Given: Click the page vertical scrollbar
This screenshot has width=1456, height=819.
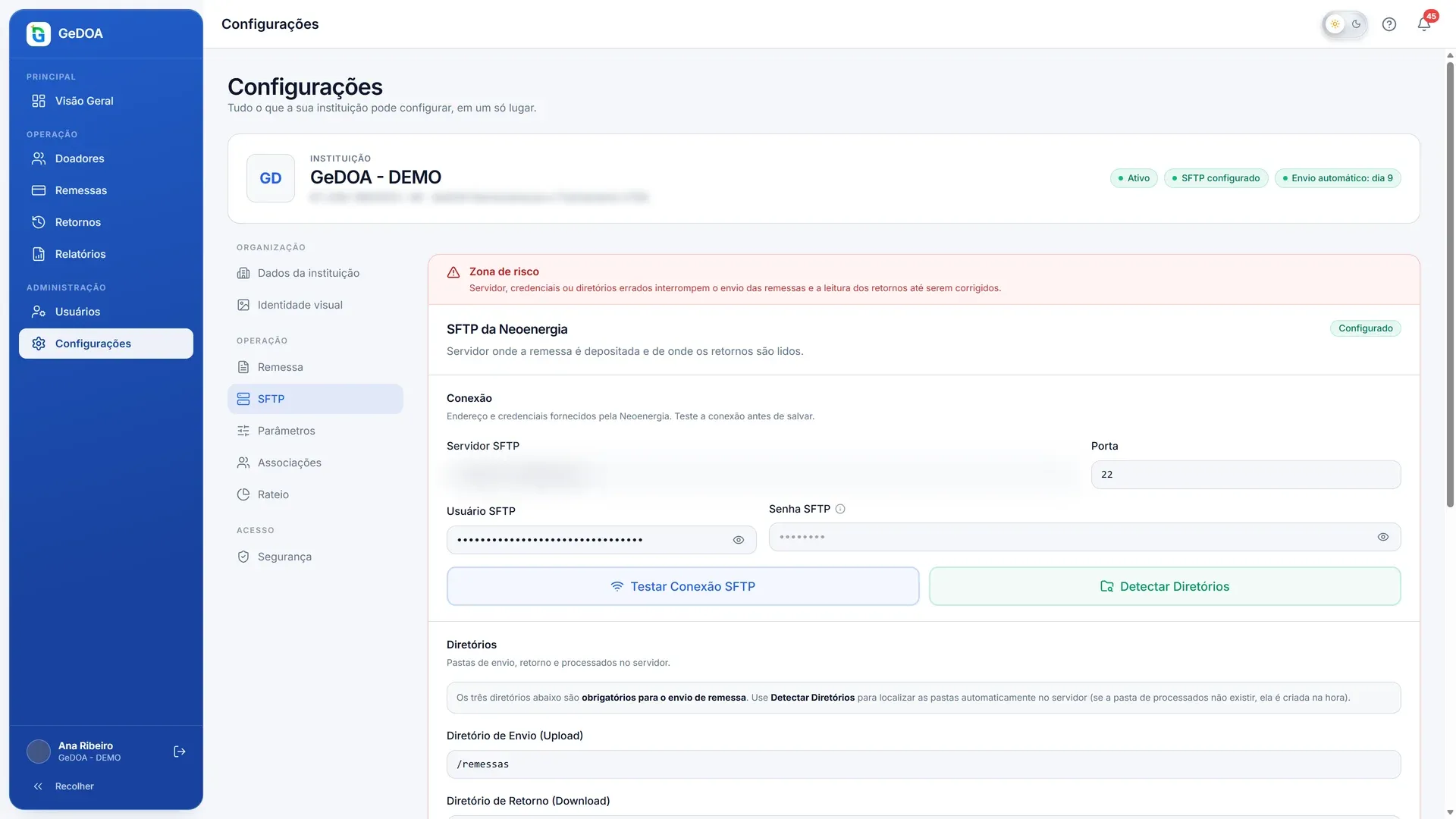Looking at the screenshot, I should point(1450,284).
